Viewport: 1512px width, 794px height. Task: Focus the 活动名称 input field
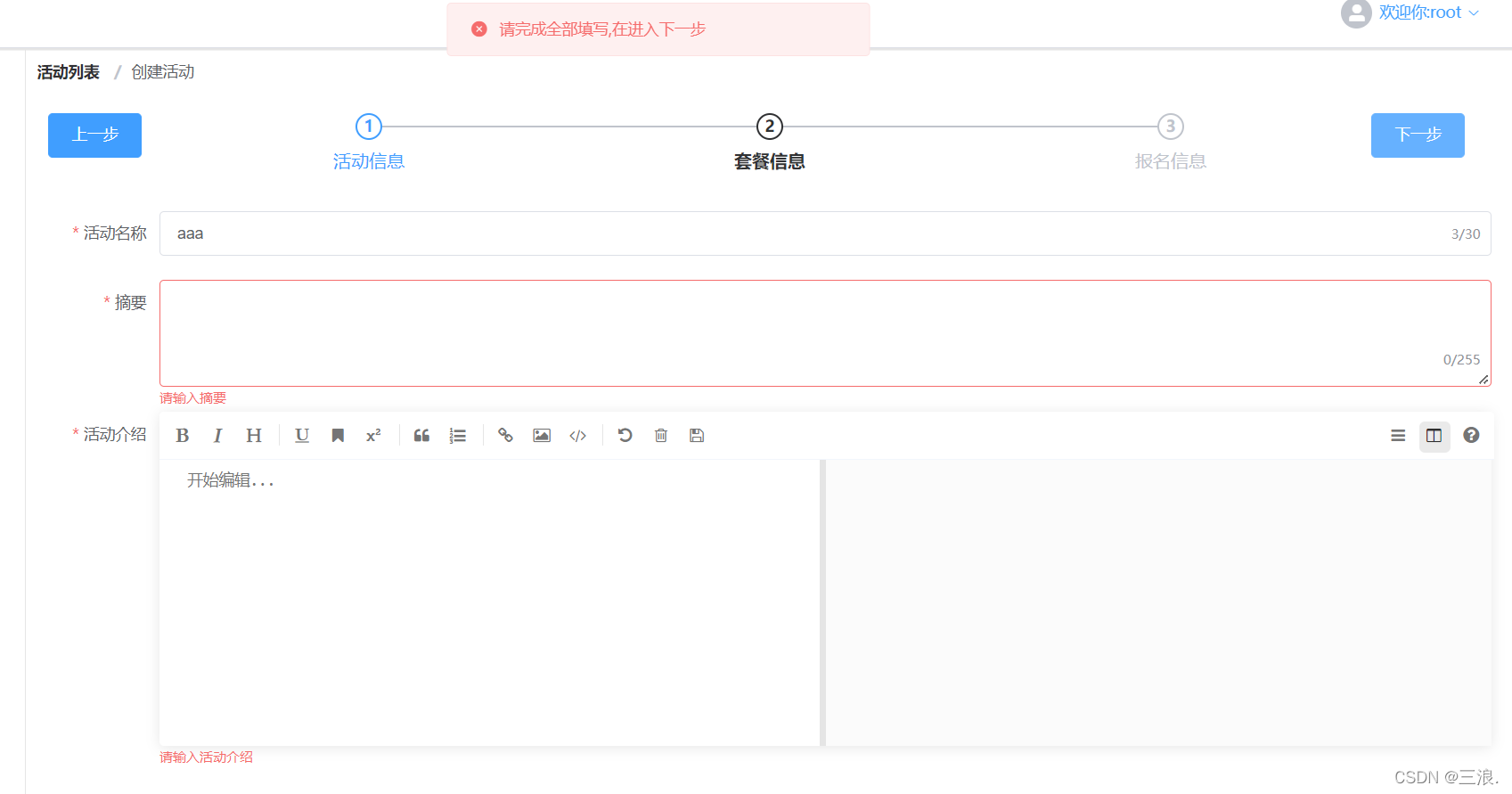(x=825, y=233)
